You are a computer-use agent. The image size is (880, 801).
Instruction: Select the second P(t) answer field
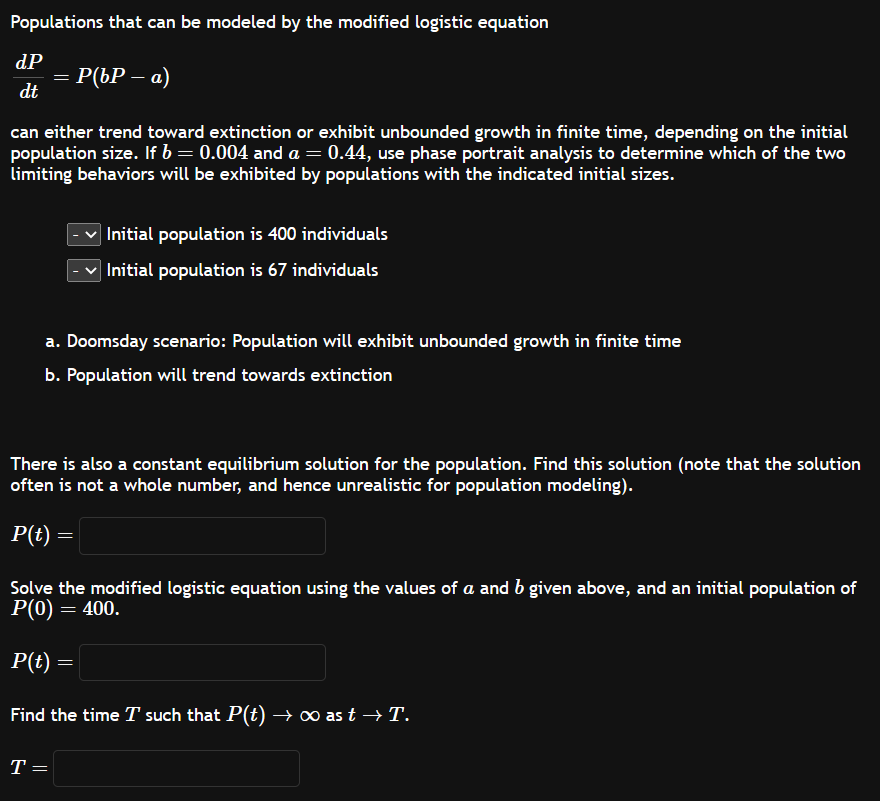[x=200, y=662]
